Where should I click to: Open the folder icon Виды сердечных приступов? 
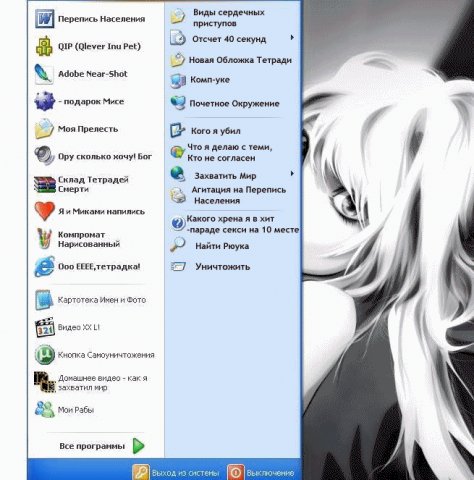pyautogui.click(x=178, y=16)
